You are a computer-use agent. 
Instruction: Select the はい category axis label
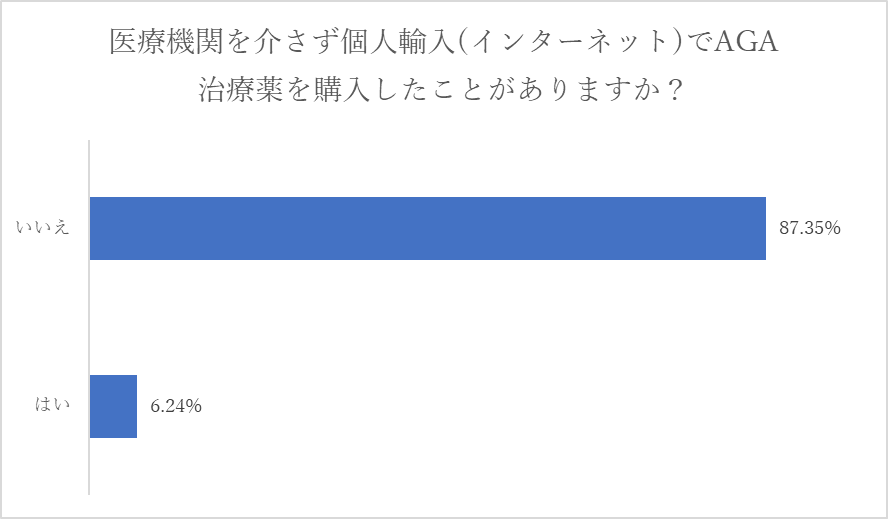coord(52,405)
